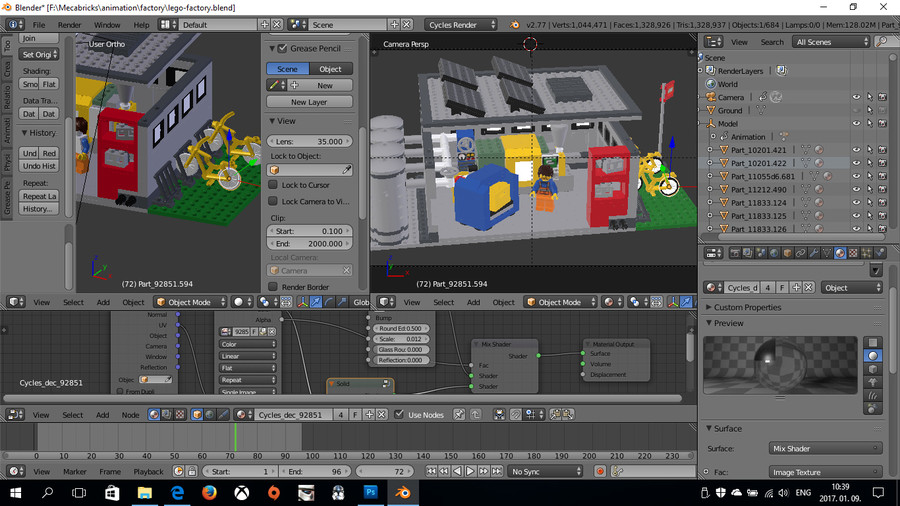Hide the Camera object with its eye icon
The height and width of the screenshot is (506, 900).
click(x=856, y=98)
